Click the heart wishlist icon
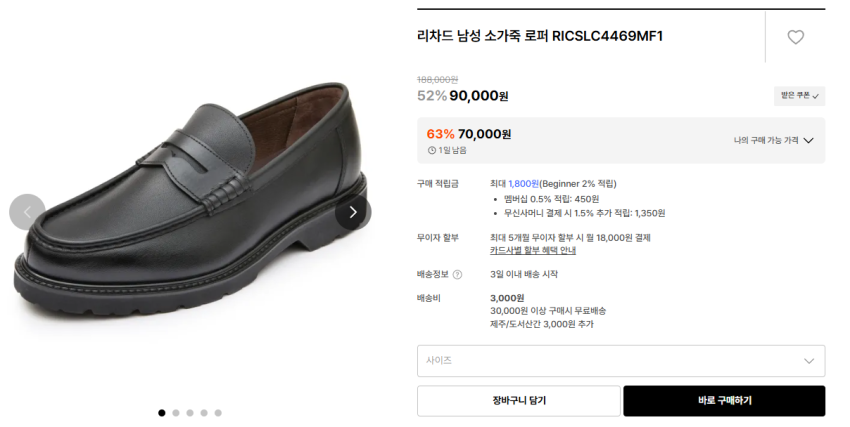Viewport: 850px width, 427px height. 795,38
